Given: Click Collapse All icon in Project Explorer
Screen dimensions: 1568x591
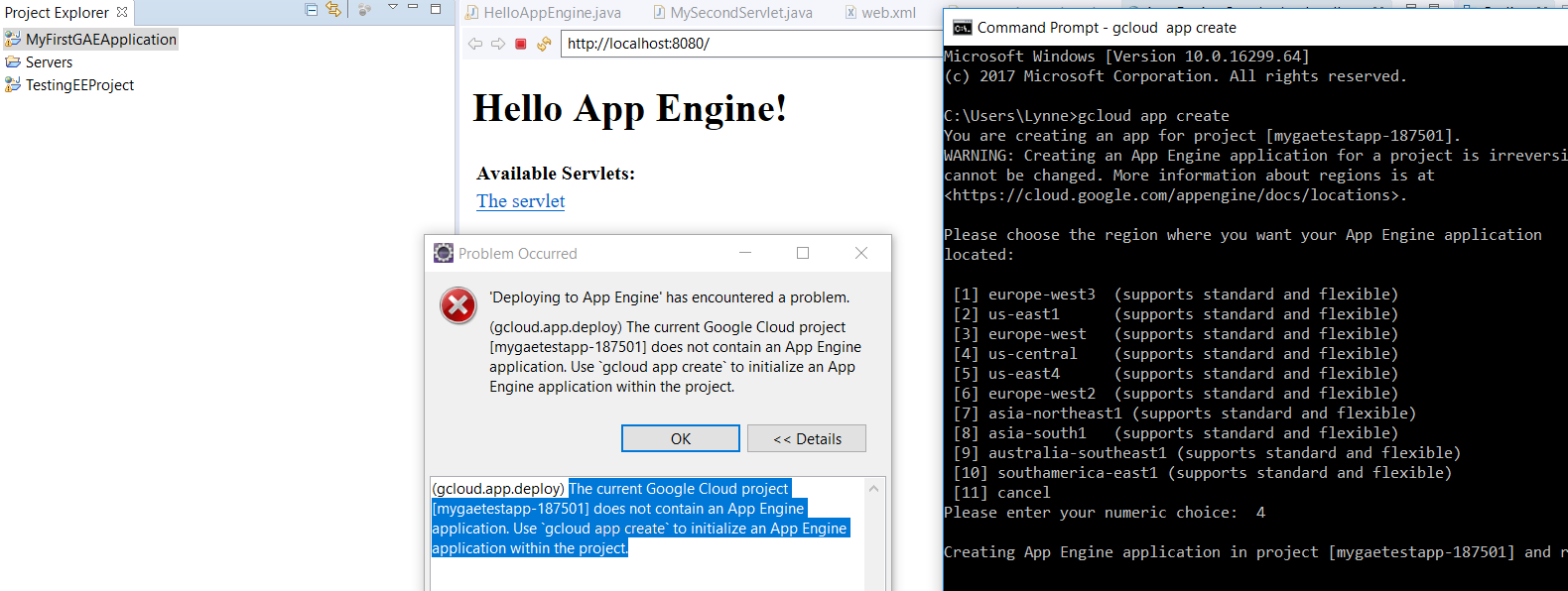Looking at the screenshot, I should click(311, 10).
